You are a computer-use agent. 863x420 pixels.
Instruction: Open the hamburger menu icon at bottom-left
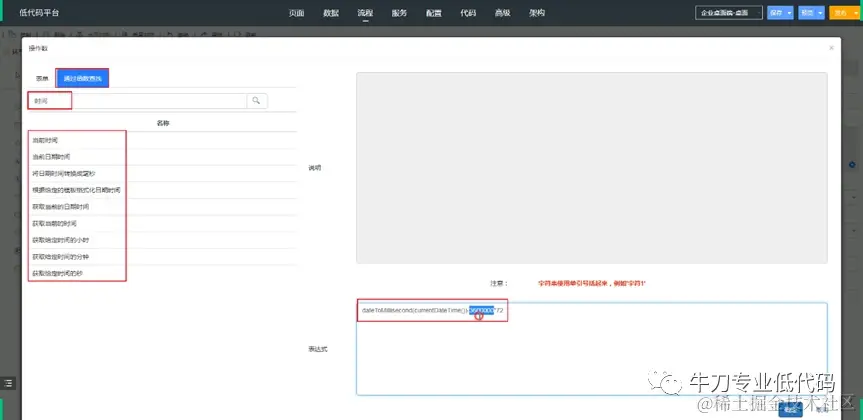tap(8, 383)
